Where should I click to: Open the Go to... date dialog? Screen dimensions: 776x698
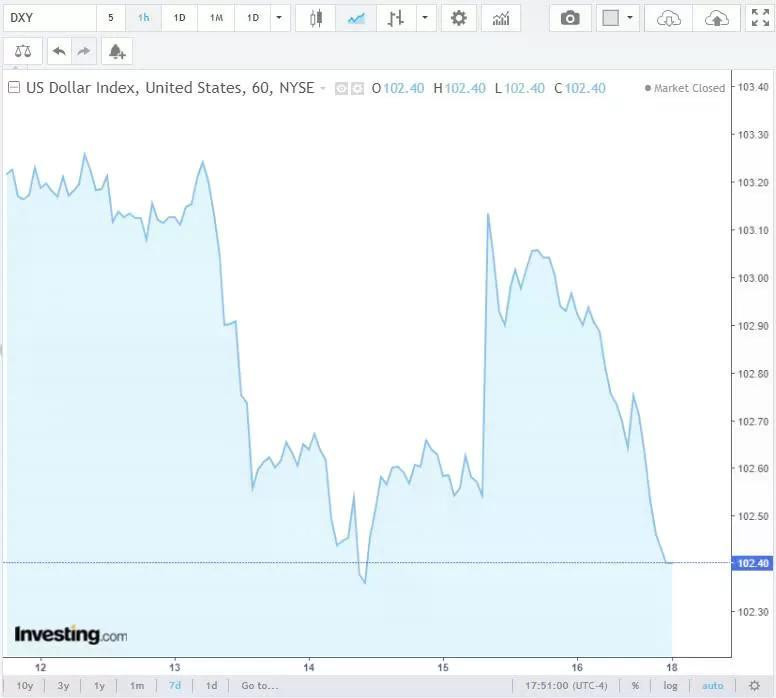pos(260,686)
